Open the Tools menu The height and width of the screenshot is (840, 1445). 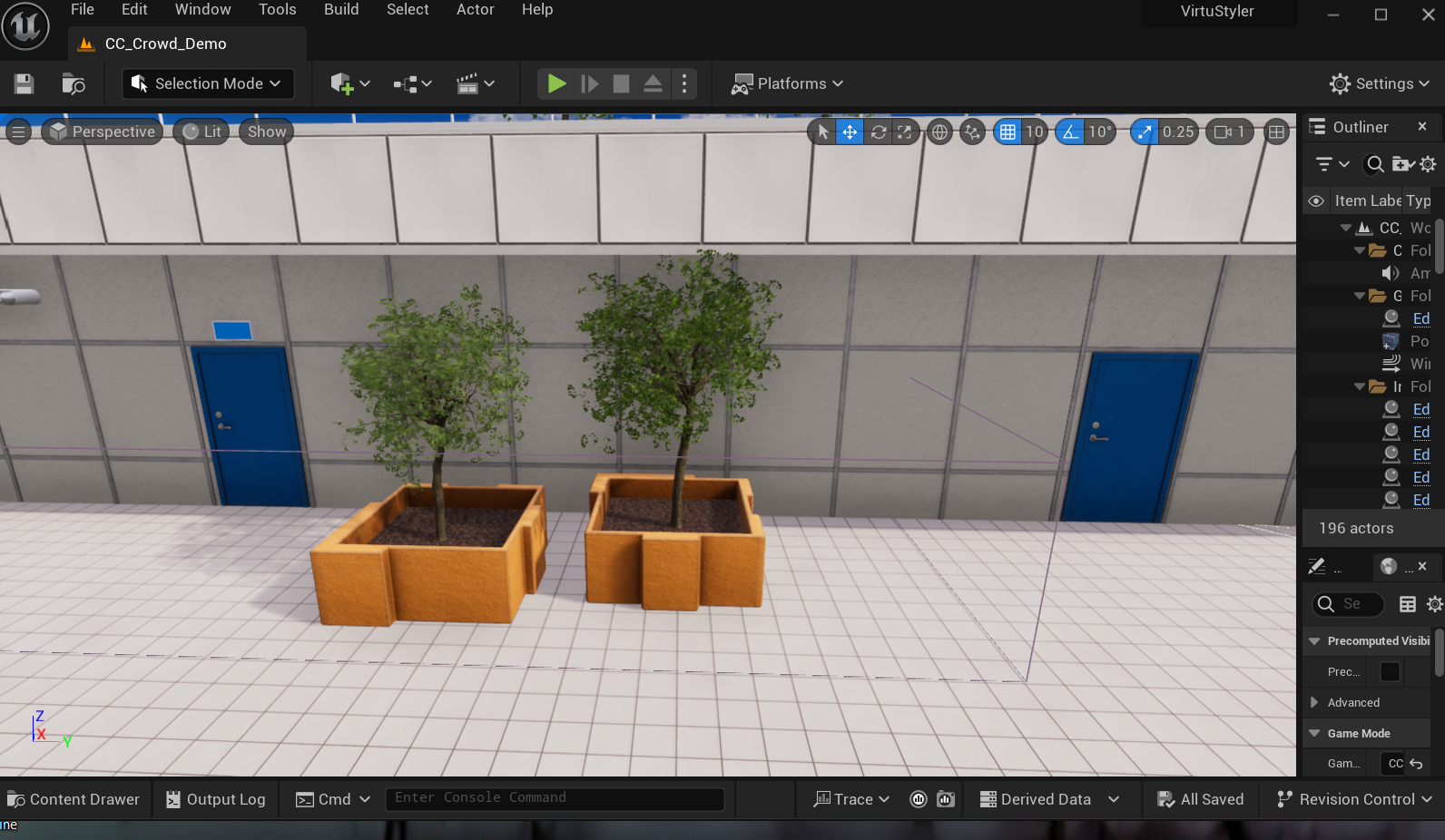point(277,9)
